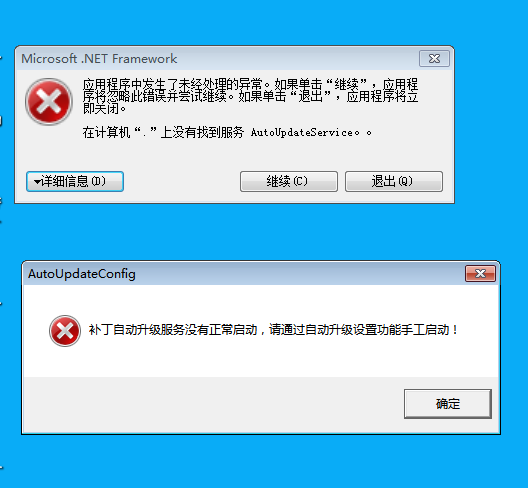The width and height of the screenshot is (528, 488).
Task: Close the Microsoft .NET Framework dialog
Action: point(434,59)
